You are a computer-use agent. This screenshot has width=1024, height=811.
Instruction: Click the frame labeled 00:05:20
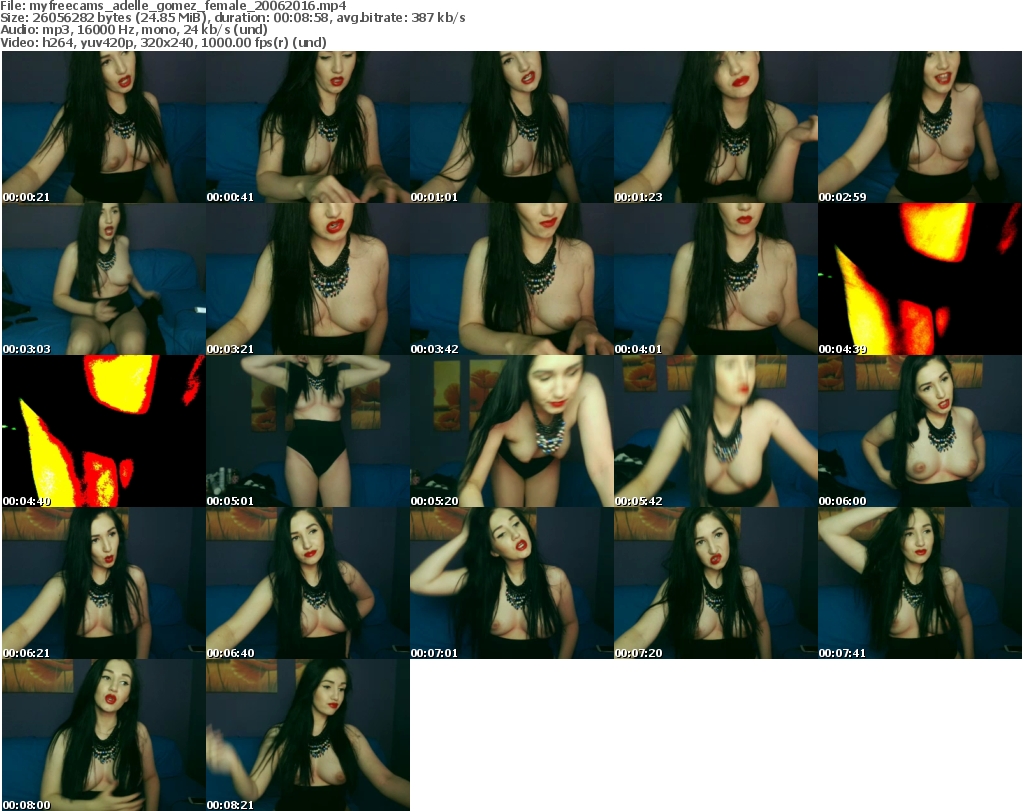(511, 431)
